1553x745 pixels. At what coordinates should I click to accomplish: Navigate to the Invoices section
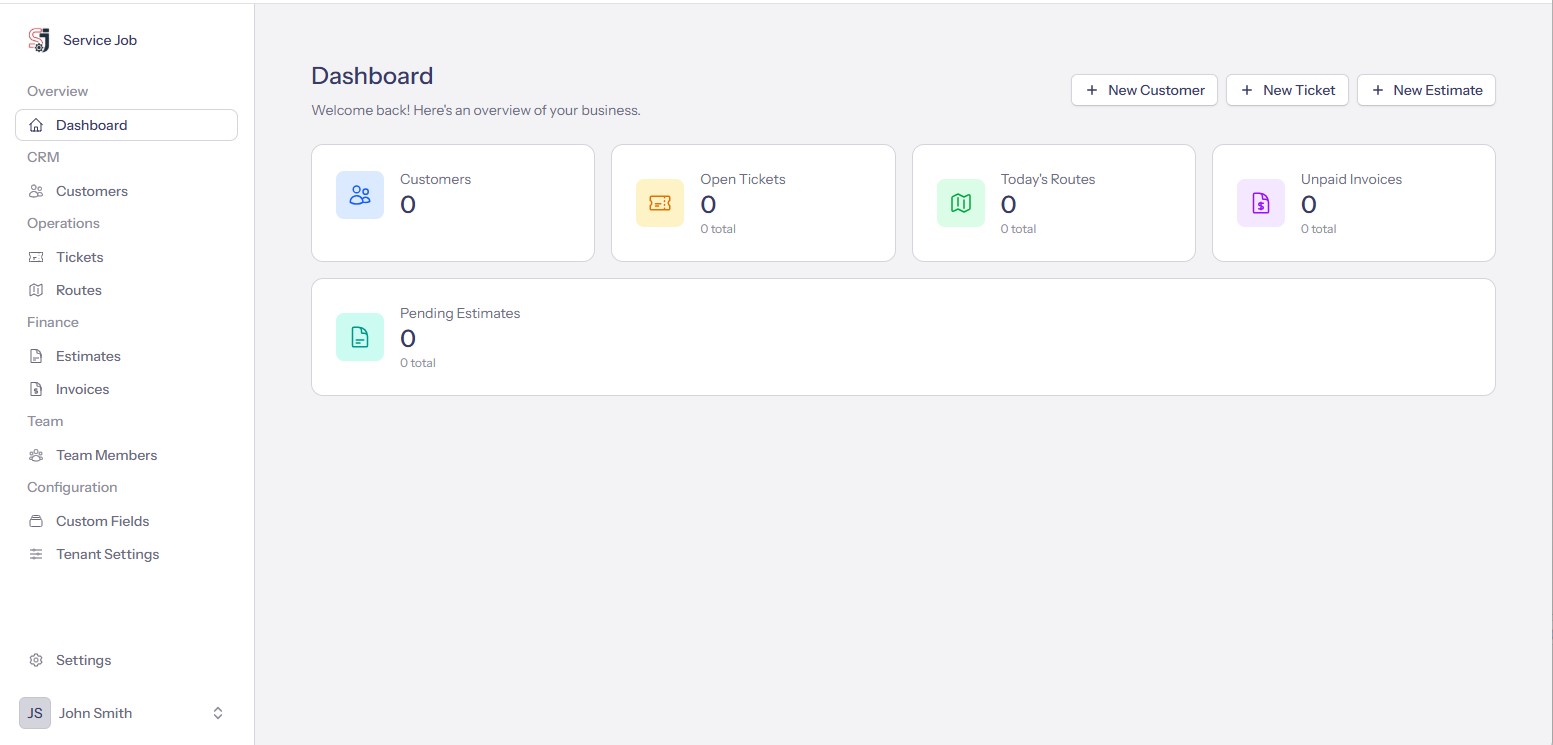point(82,389)
